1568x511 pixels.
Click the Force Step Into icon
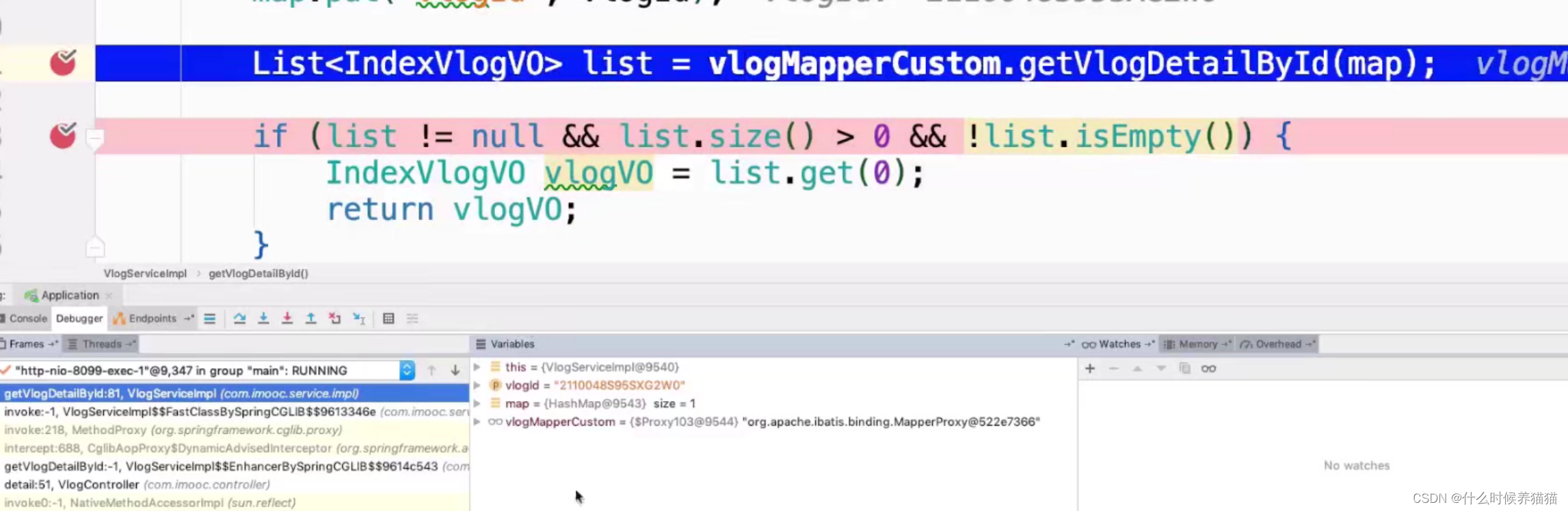(x=287, y=318)
